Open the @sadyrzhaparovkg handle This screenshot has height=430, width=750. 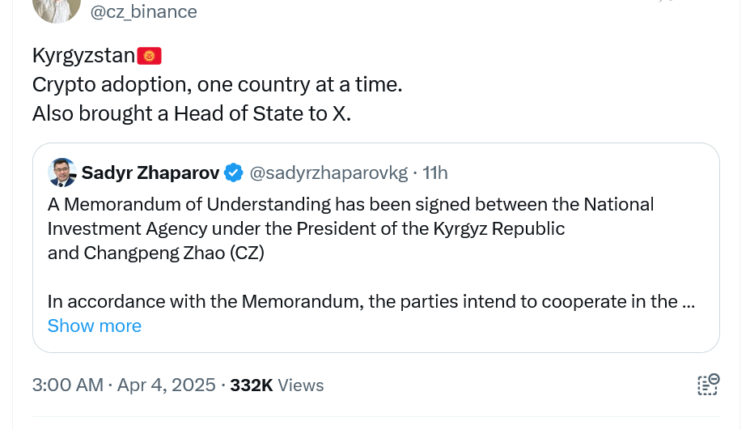coord(328,173)
